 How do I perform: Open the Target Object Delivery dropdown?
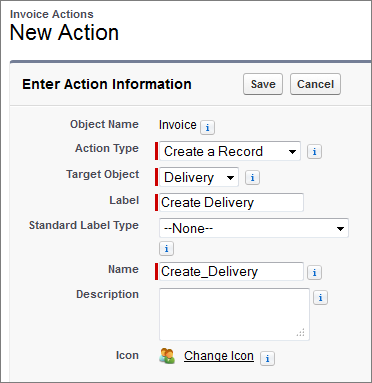[x=199, y=177]
